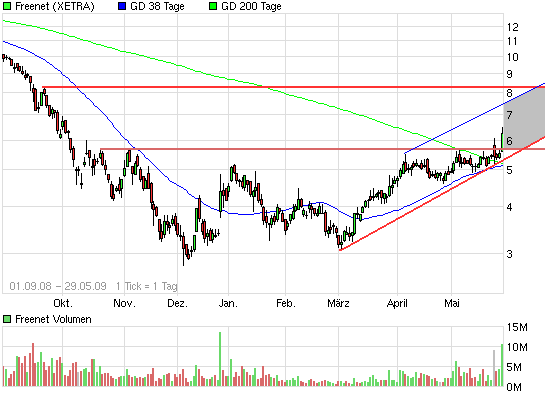Click the tall gray volume bar in late Mai

coord(494,368)
